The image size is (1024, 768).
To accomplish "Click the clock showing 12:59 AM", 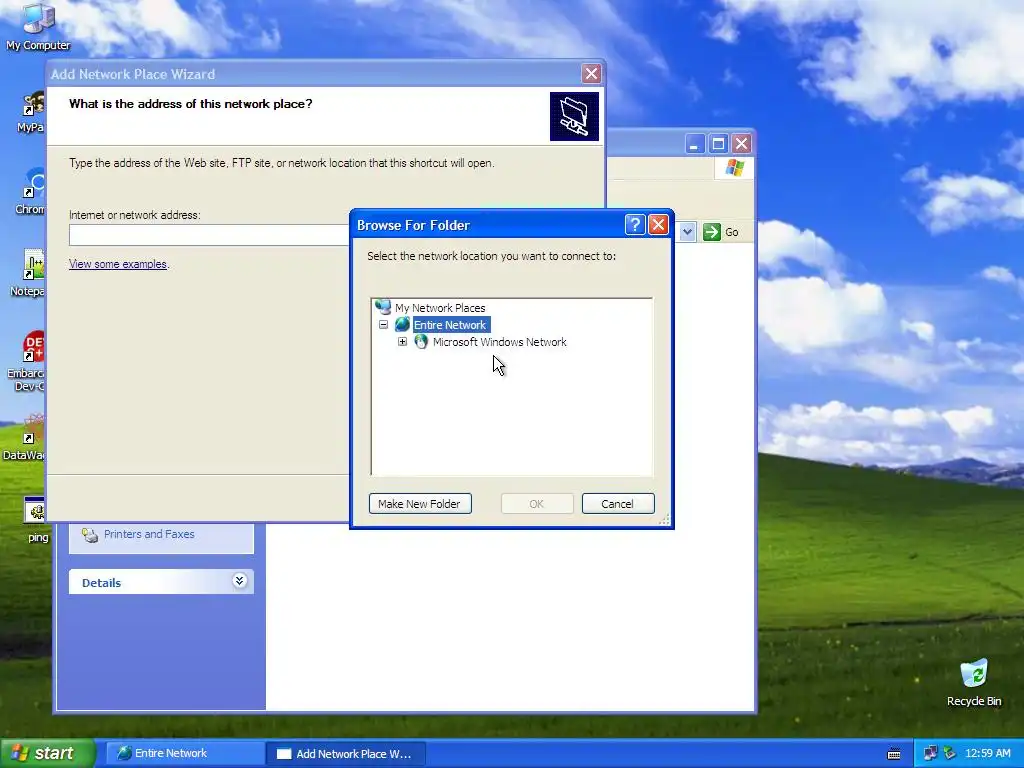I will [x=987, y=754].
